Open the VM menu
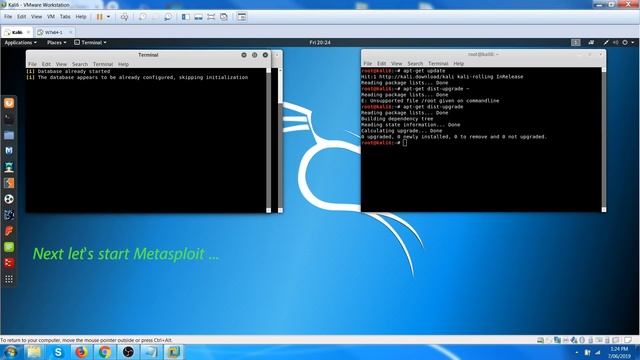 (x=51, y=17)
